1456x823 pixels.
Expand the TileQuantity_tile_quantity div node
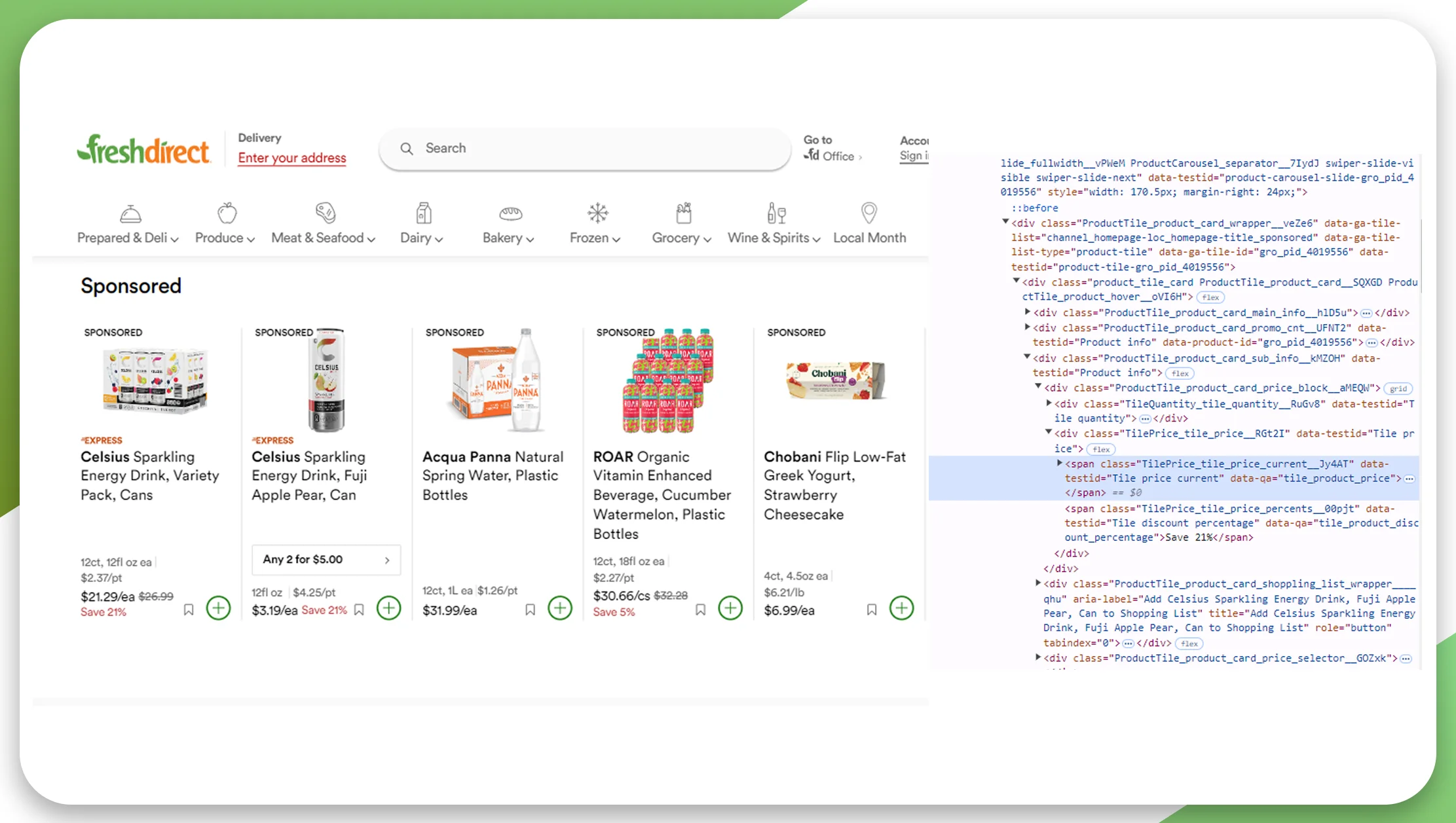(x=1049, y=403)
